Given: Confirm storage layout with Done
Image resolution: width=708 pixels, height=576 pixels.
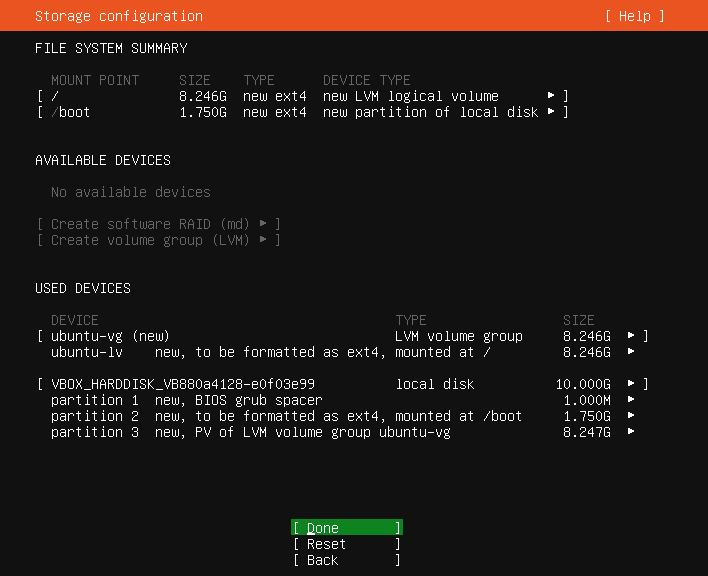Looking at the screenshot, I should point(346,528).
